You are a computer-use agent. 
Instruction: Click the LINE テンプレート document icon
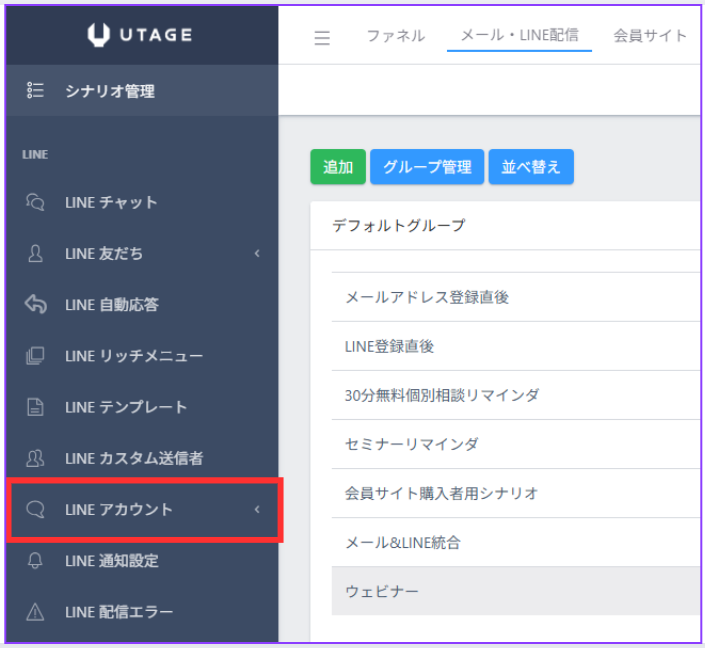tap(35, 407)
